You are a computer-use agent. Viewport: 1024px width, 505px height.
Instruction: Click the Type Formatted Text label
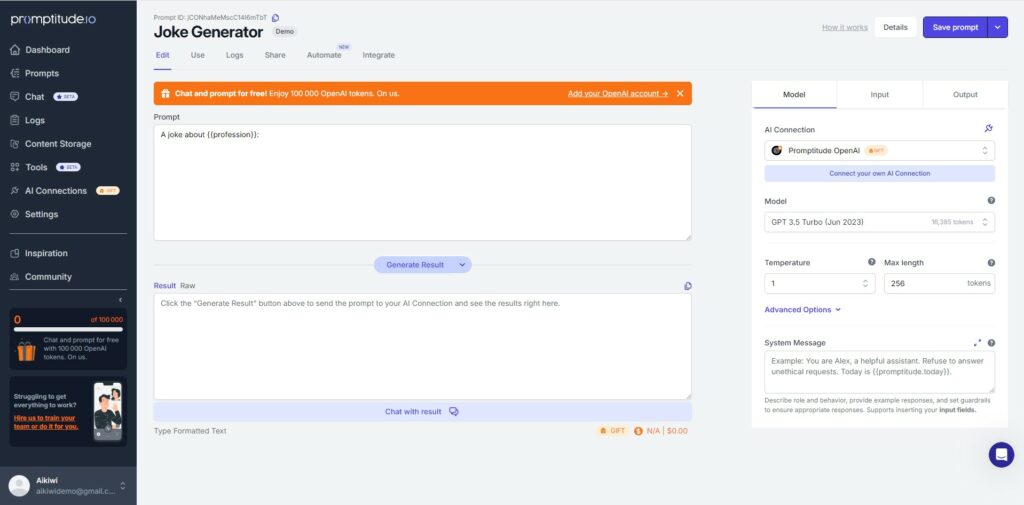[190, 431]
